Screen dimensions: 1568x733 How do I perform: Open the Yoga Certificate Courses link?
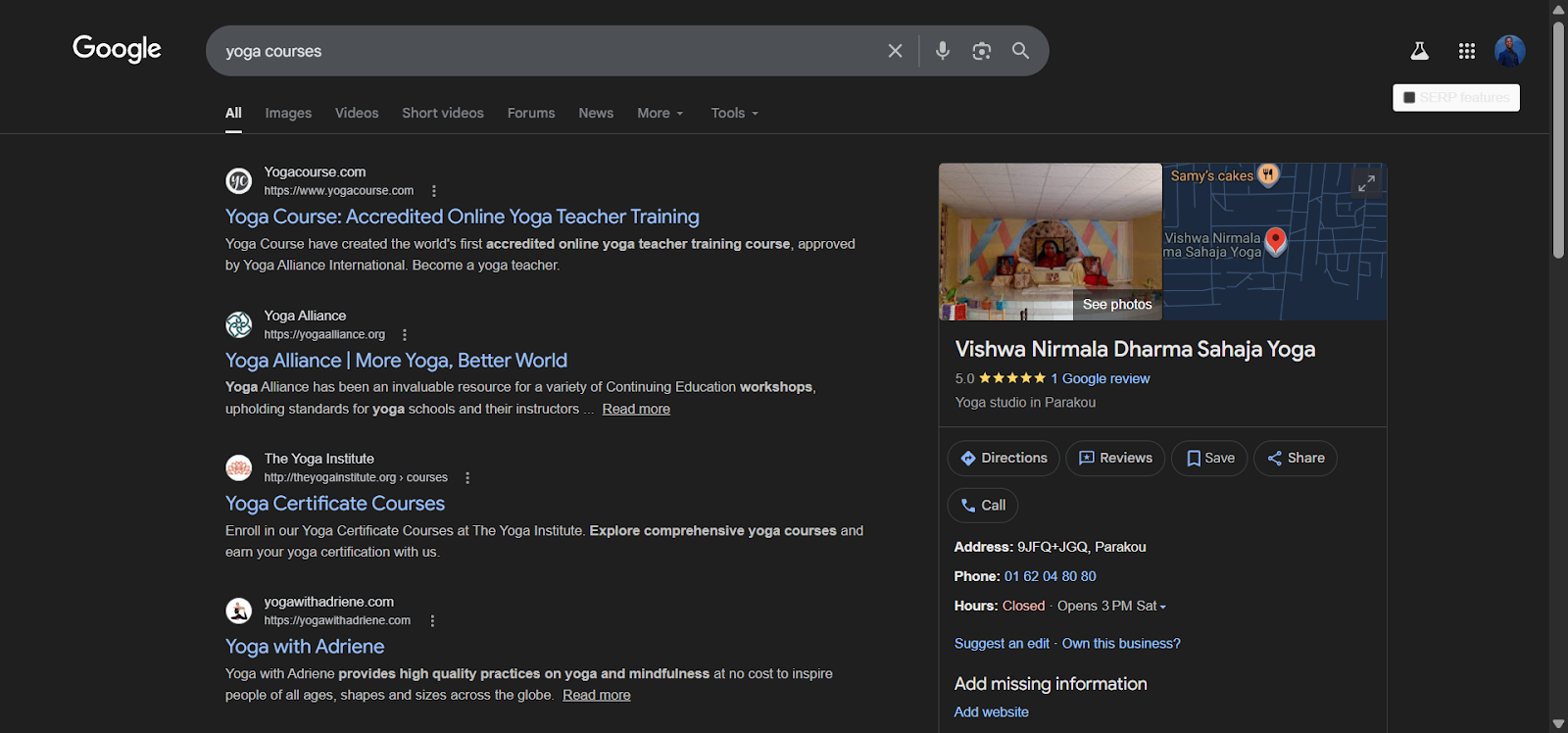pos(335,504)
